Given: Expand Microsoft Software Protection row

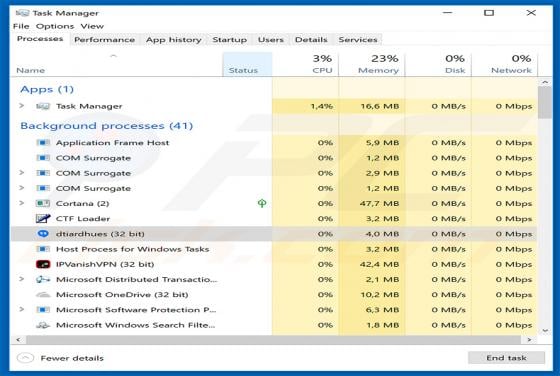Looking at the screenshot, I should [x=22, y=310].
